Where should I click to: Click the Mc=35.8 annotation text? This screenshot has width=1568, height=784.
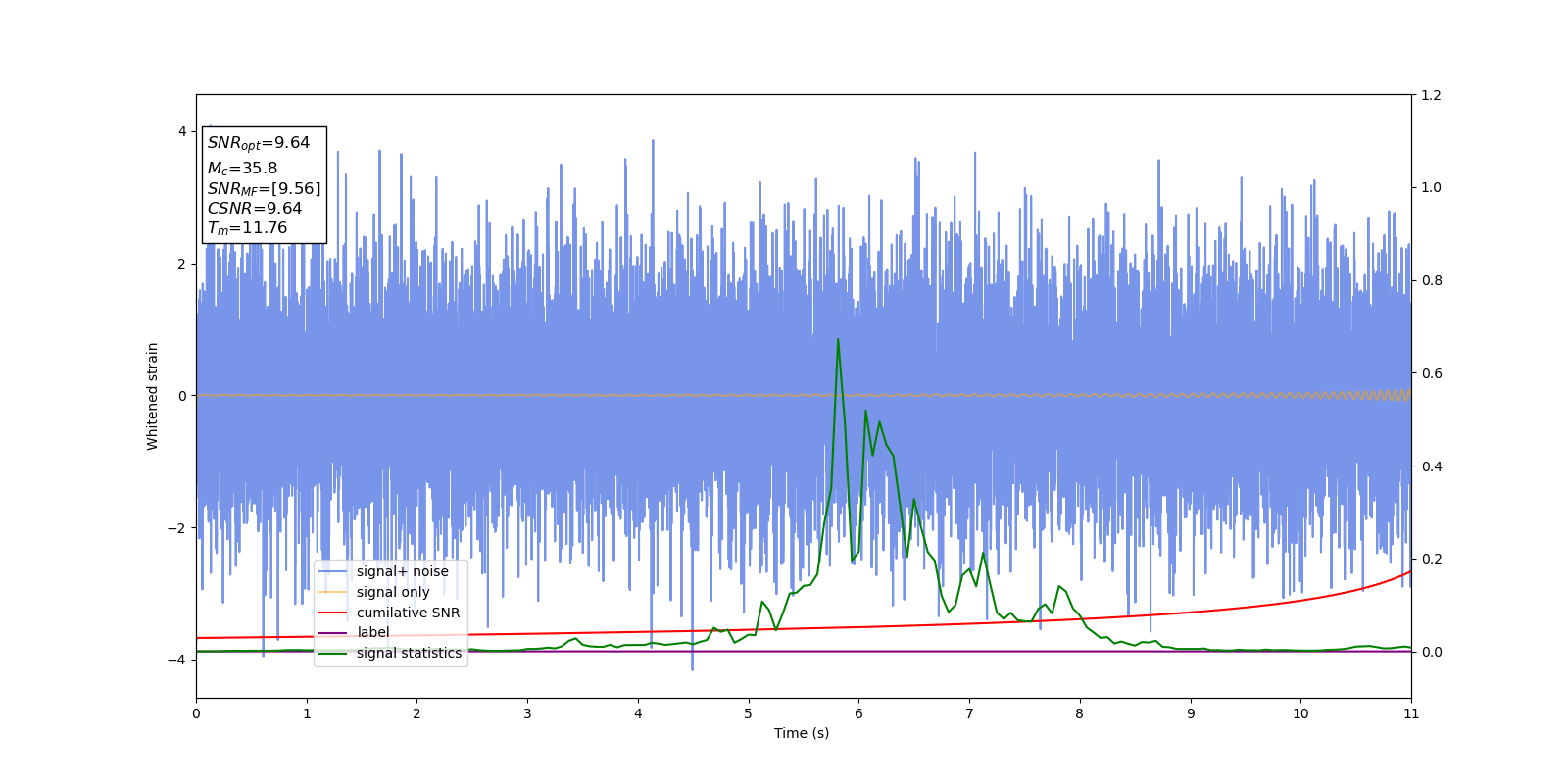click(x=242, y=169)
